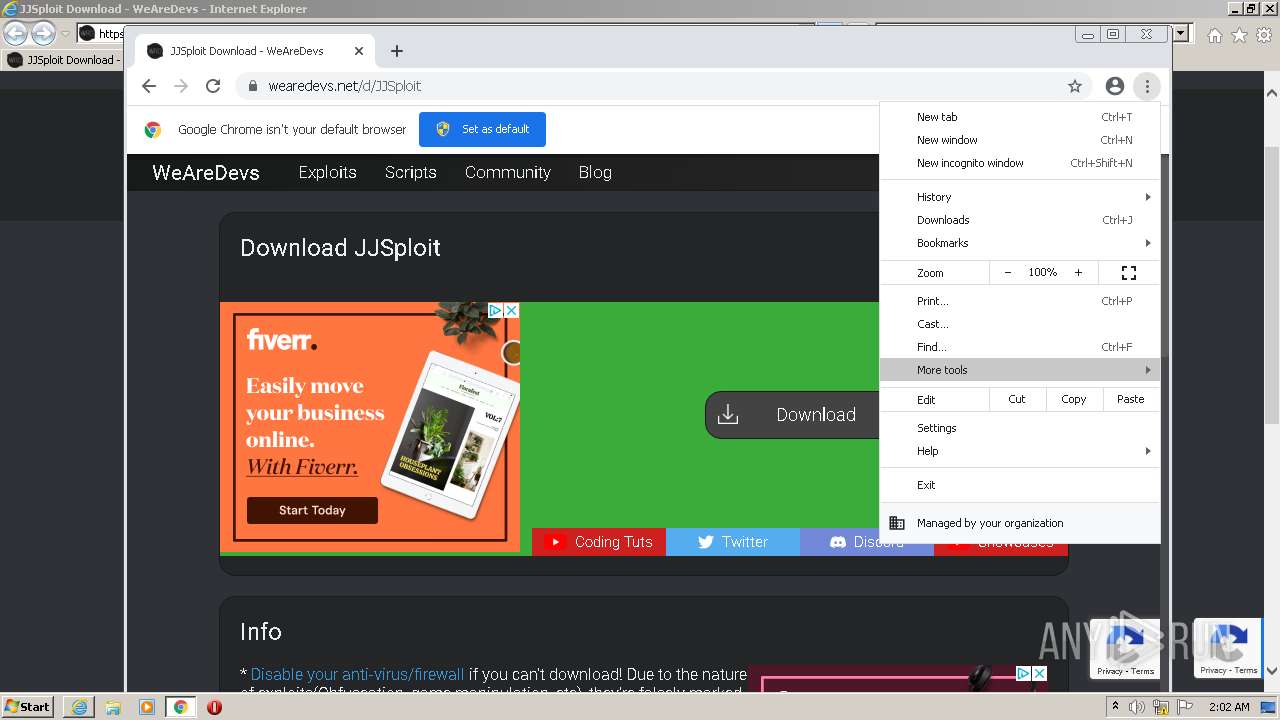The height and width of the screenshot is (720, 1280).
Task: Click Managed by your organization
Action: [1020, 523]
